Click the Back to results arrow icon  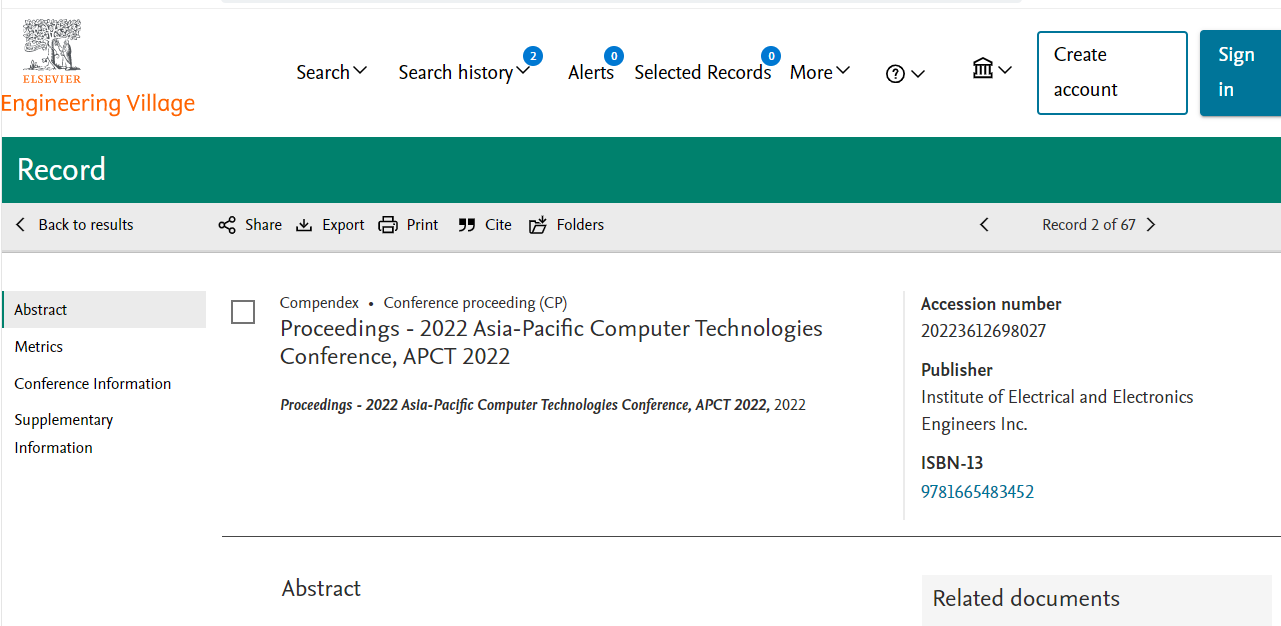[20, 225]
